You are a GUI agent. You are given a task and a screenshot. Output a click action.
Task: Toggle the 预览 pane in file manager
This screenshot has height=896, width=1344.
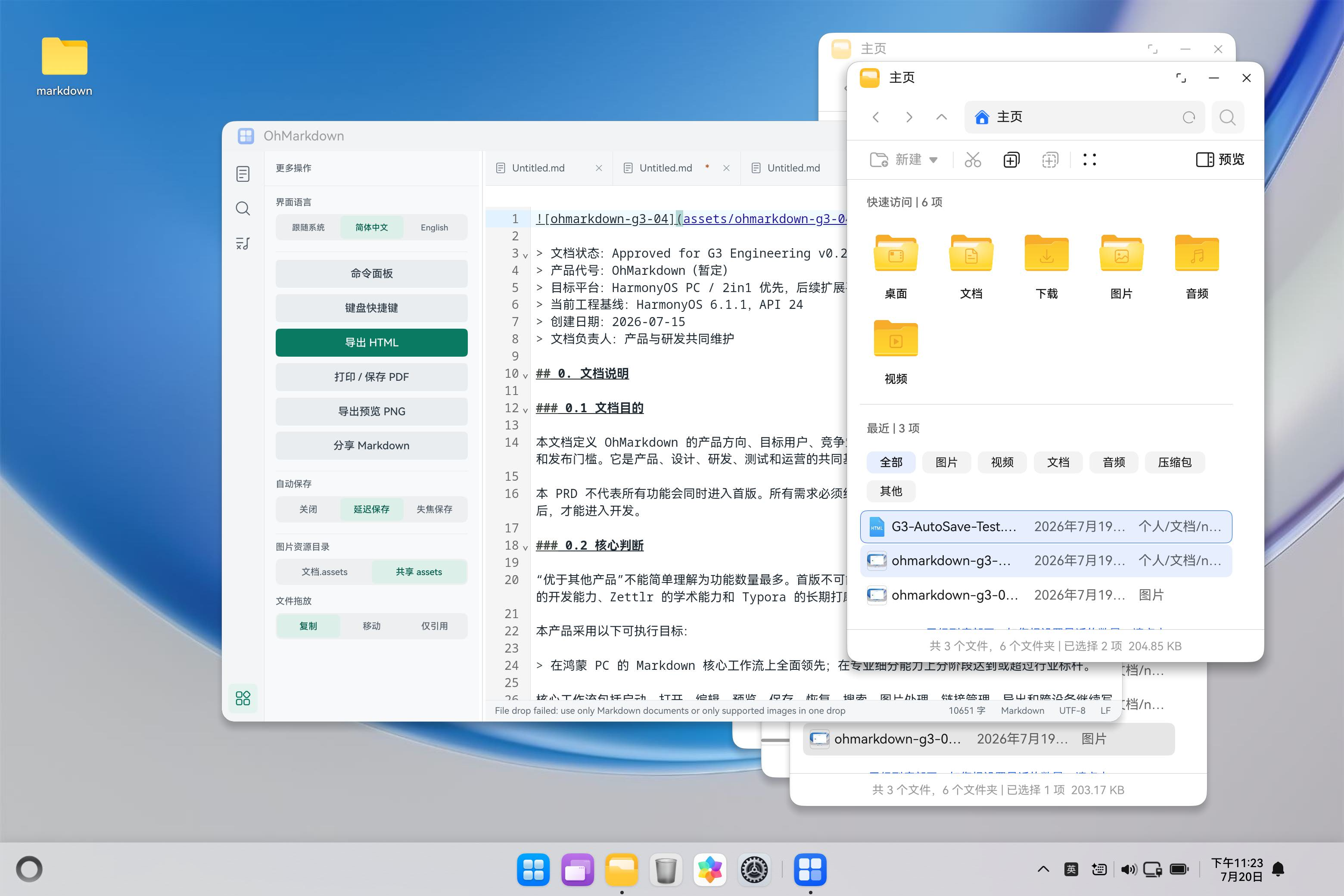1220,159
